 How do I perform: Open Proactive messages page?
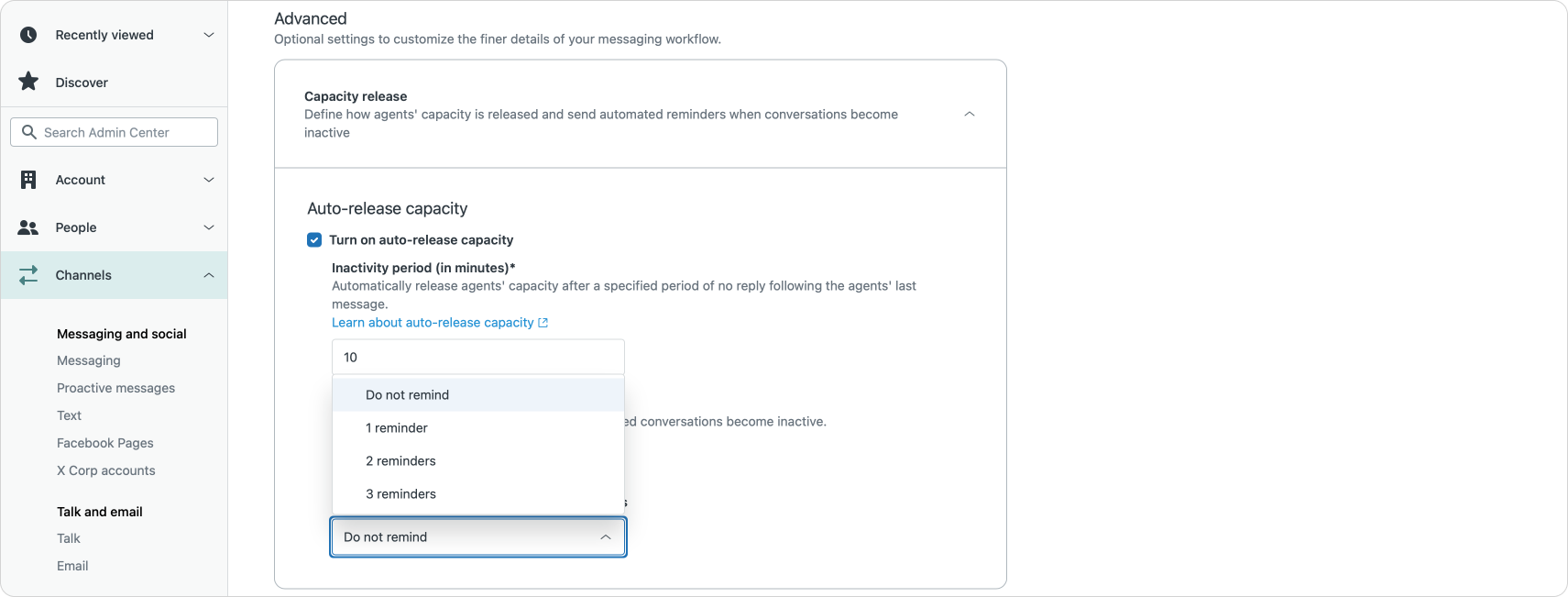coord(115,388)
